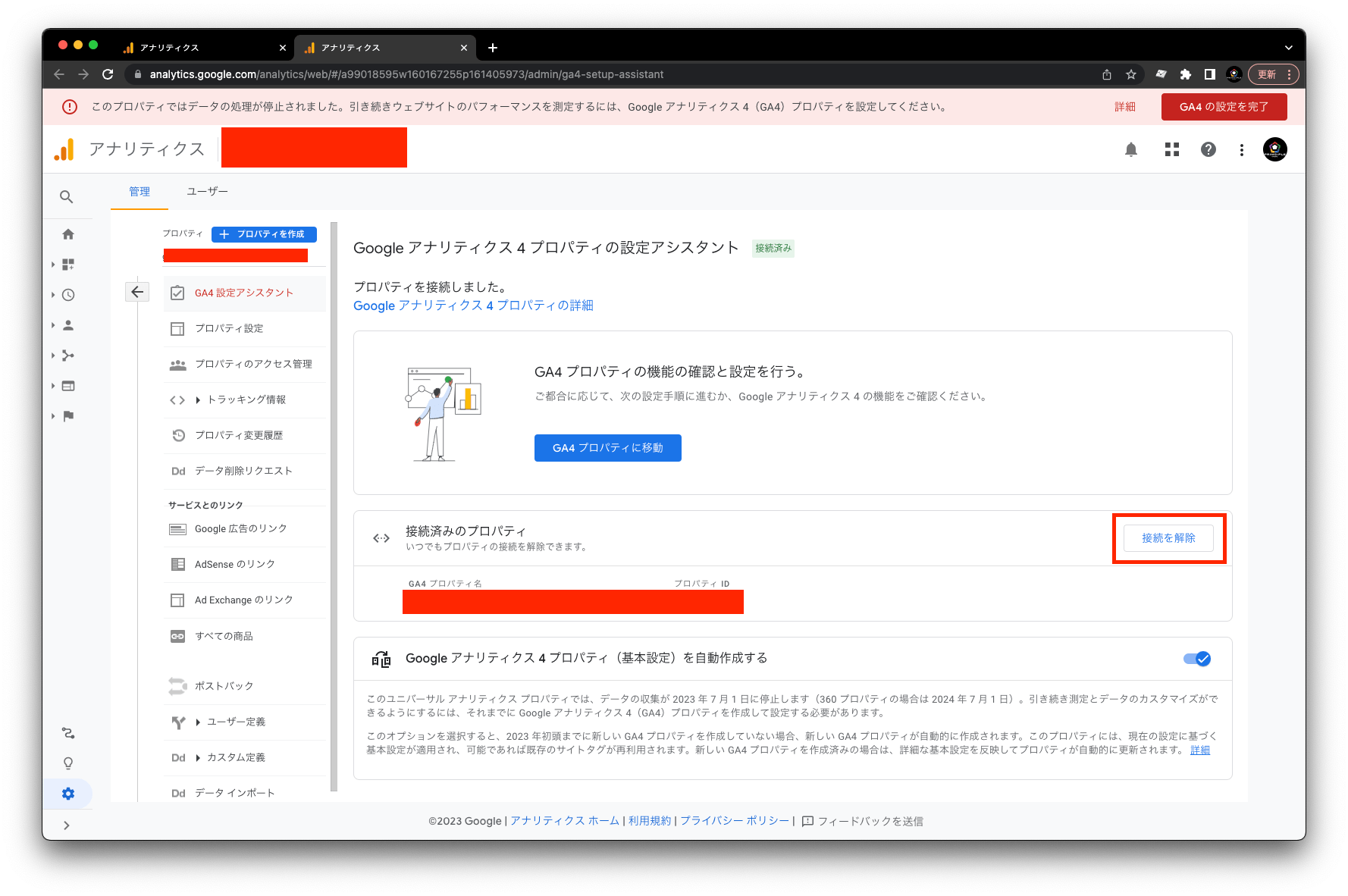Select the 管理 tab
This screenshot has height=896, width=1348.
tap(140, 192)
